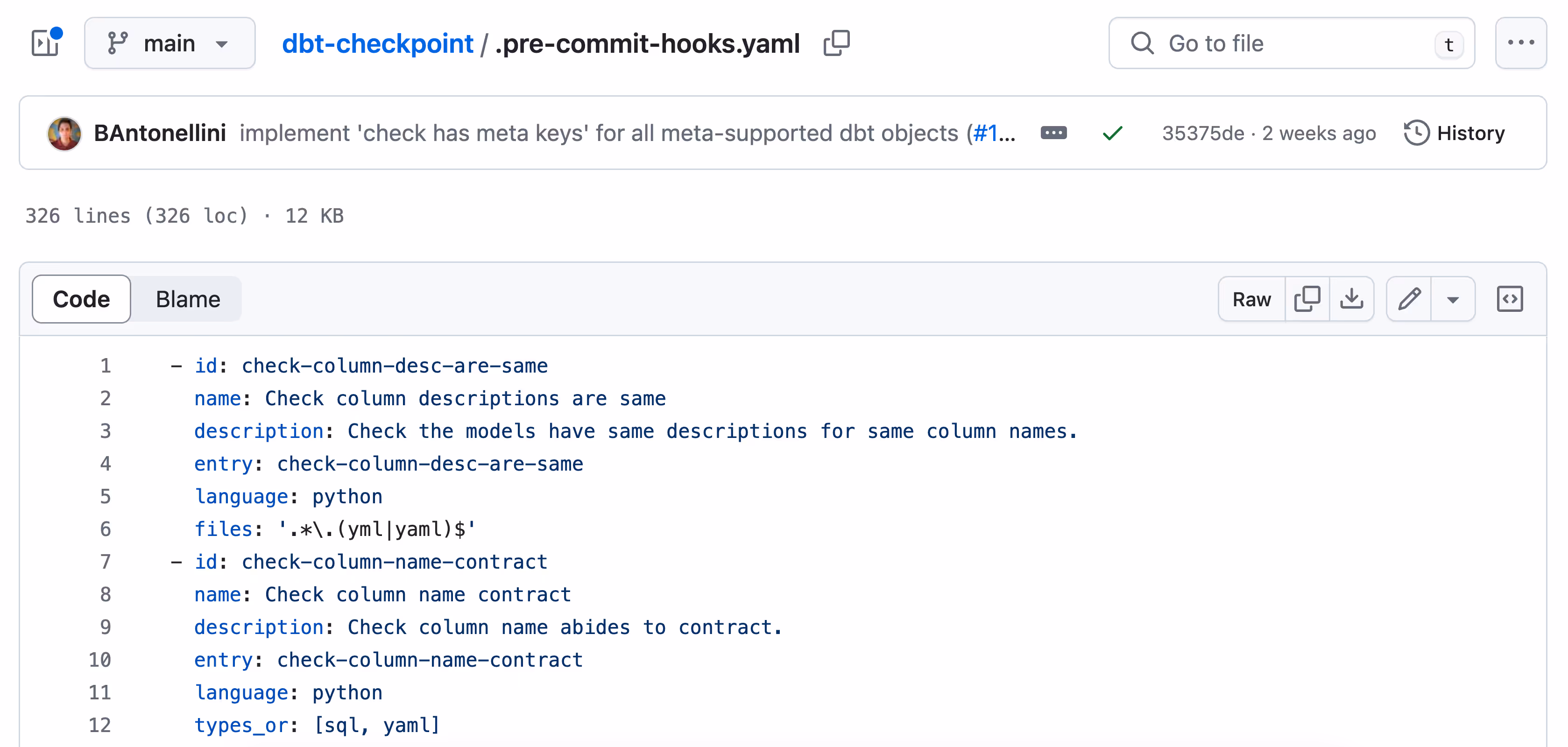1568x747 pixels.
Task: Show the commit checks status checkmark
Action: 1113,133
